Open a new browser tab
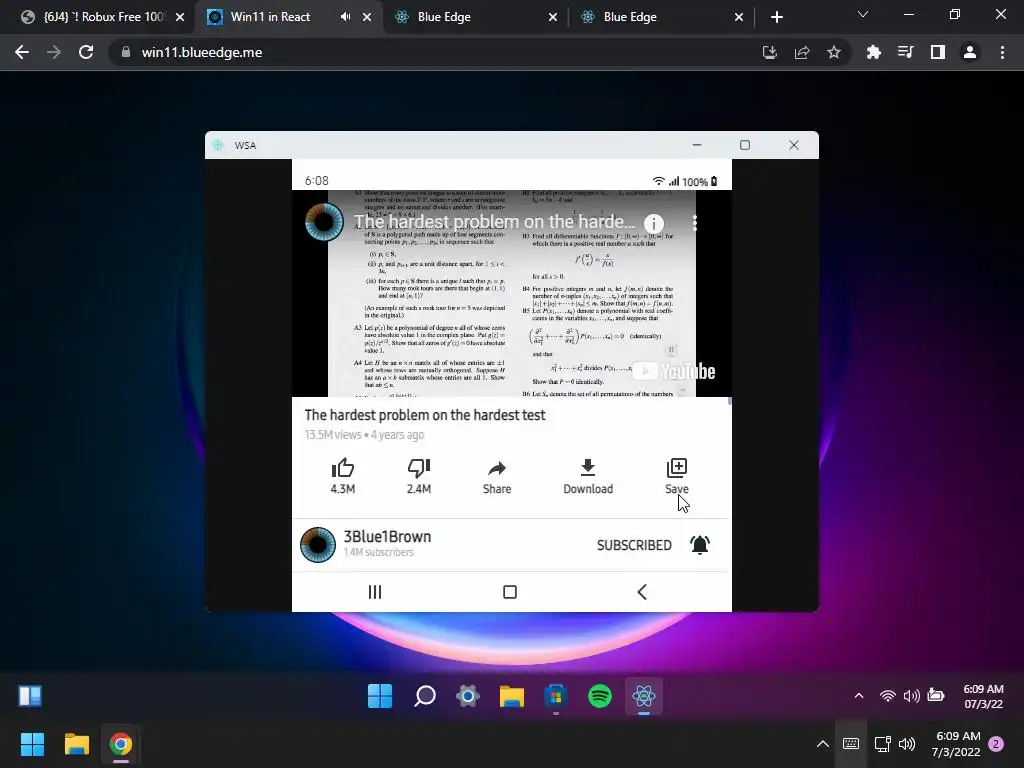This screenshot has height=768, width=1024. coord(776,17)
